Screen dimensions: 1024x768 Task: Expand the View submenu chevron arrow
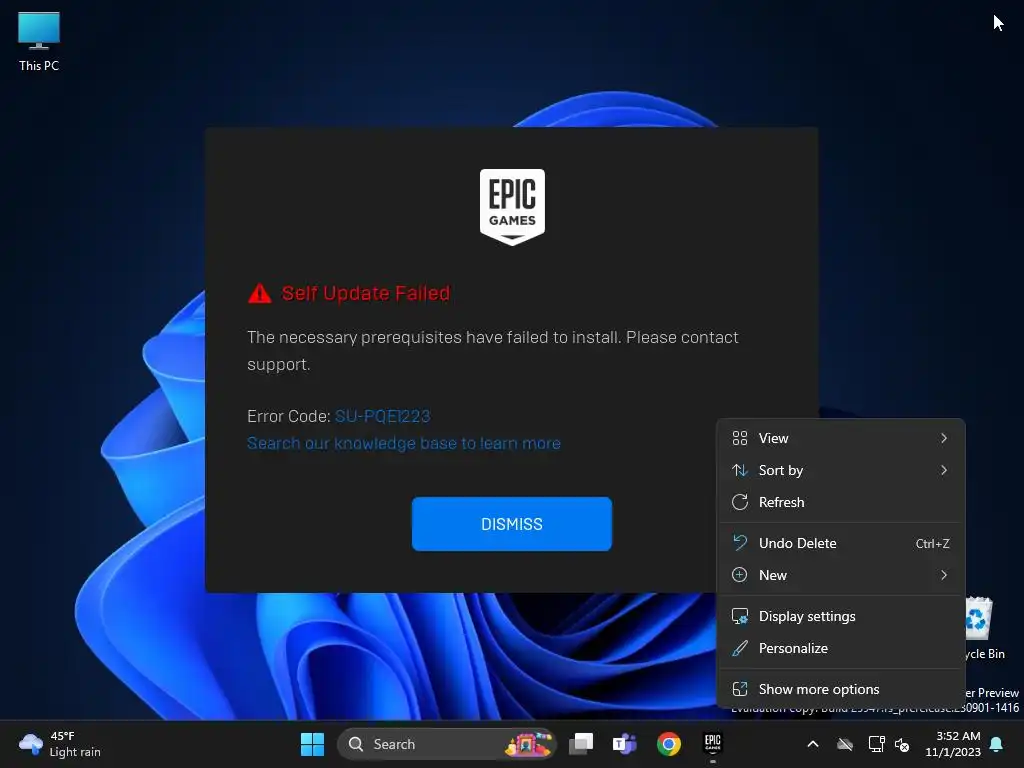(x=944, y=438)
